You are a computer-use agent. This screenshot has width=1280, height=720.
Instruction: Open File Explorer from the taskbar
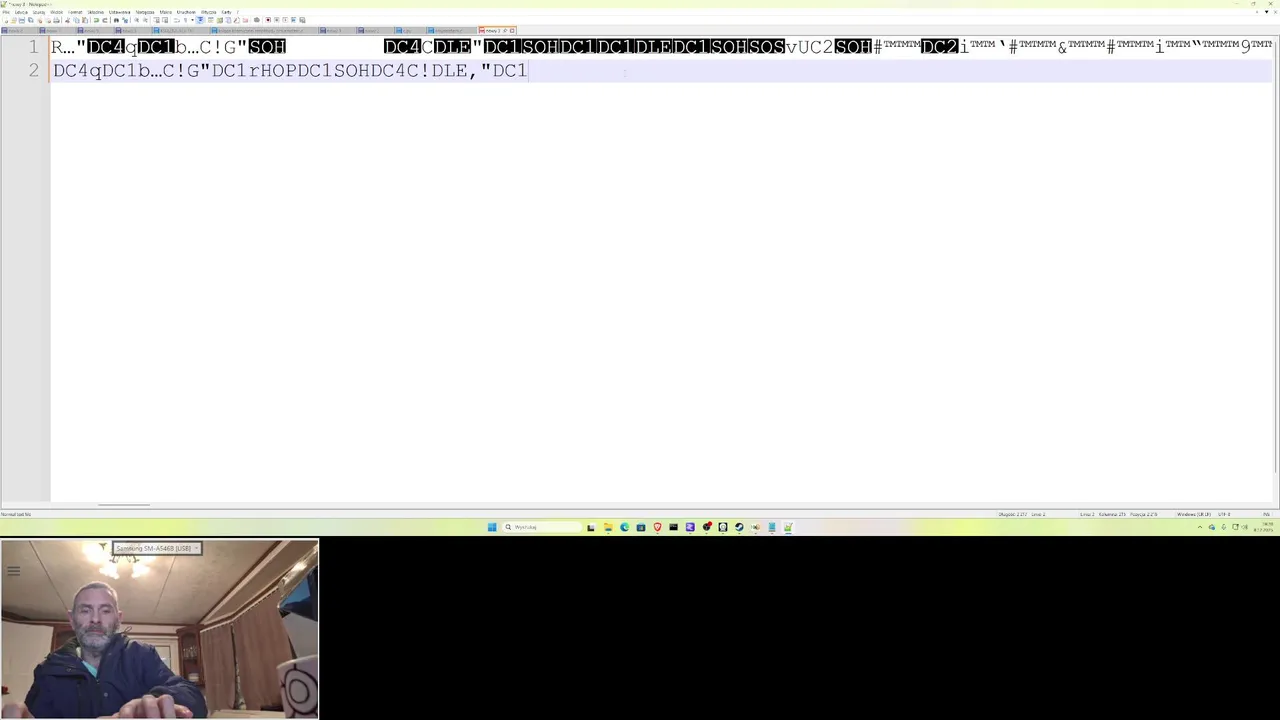tap(608, 527)
